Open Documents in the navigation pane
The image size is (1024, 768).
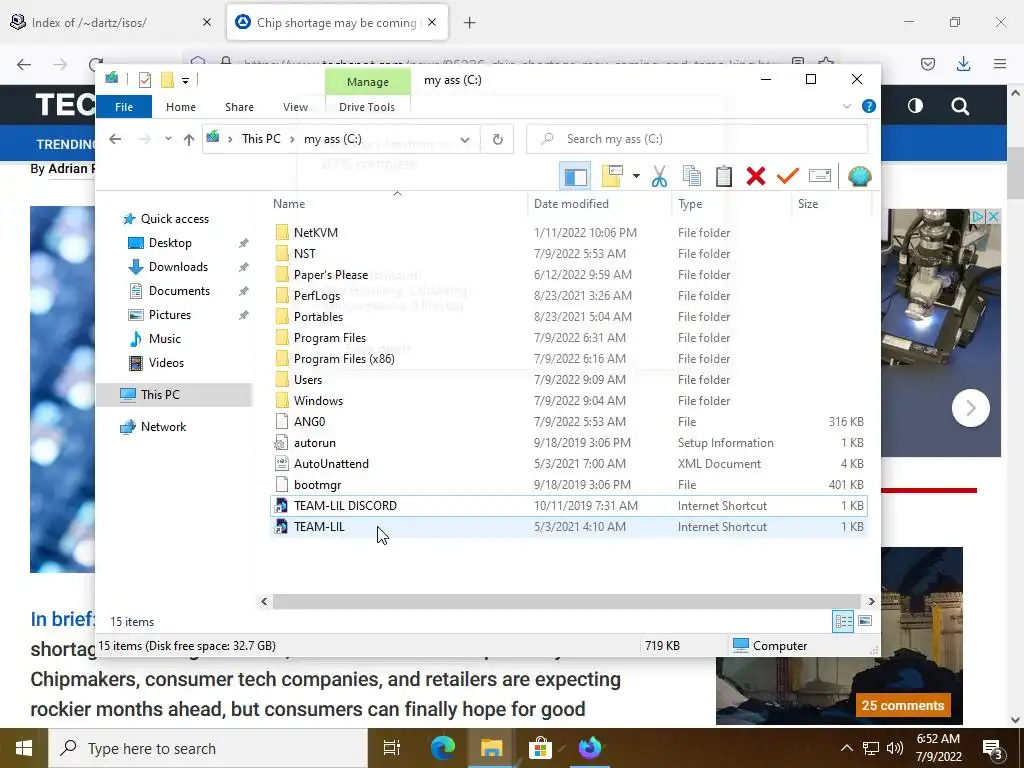click(180, 291)
